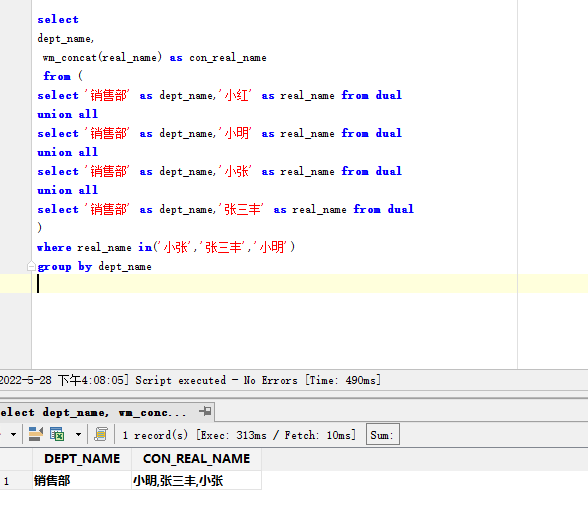Viewport: 588px width, 524px height.
Task: Sort by the DEPT_NAME column header
Action: 82,459
